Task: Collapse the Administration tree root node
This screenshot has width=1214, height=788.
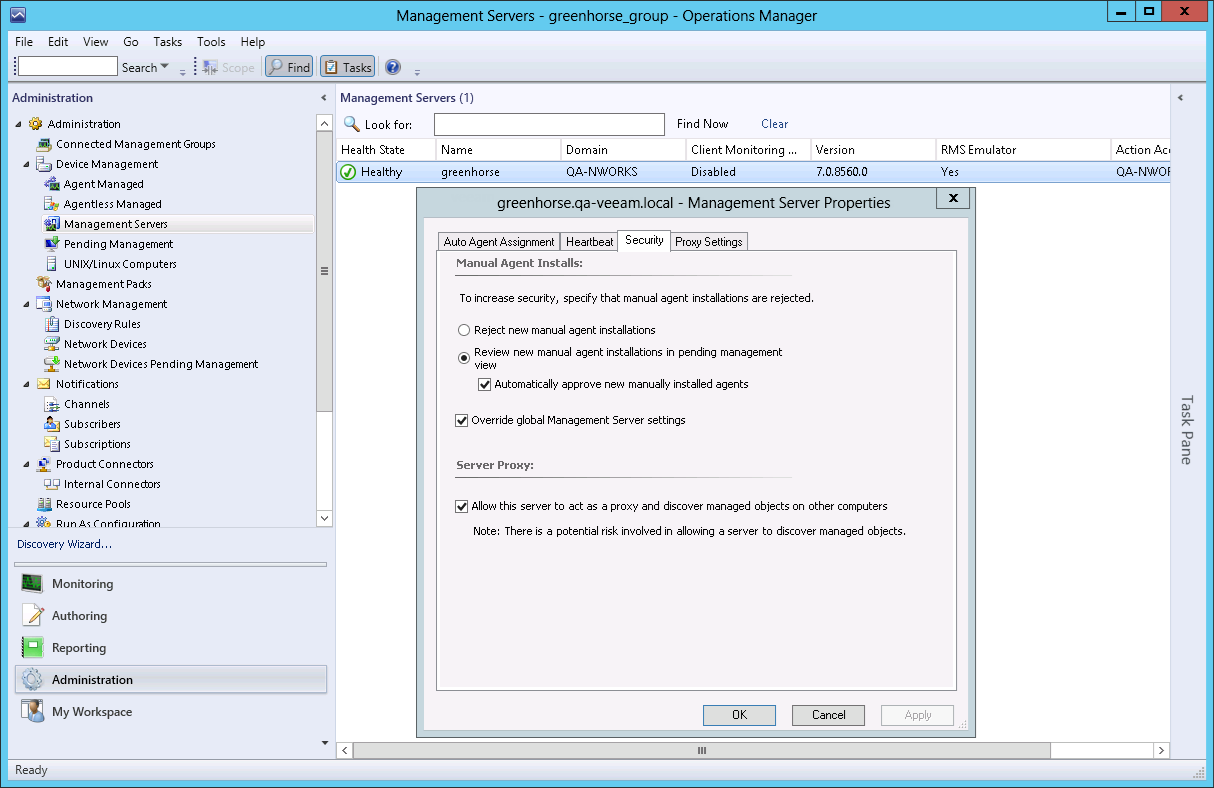Action: [x=18, y=124]
